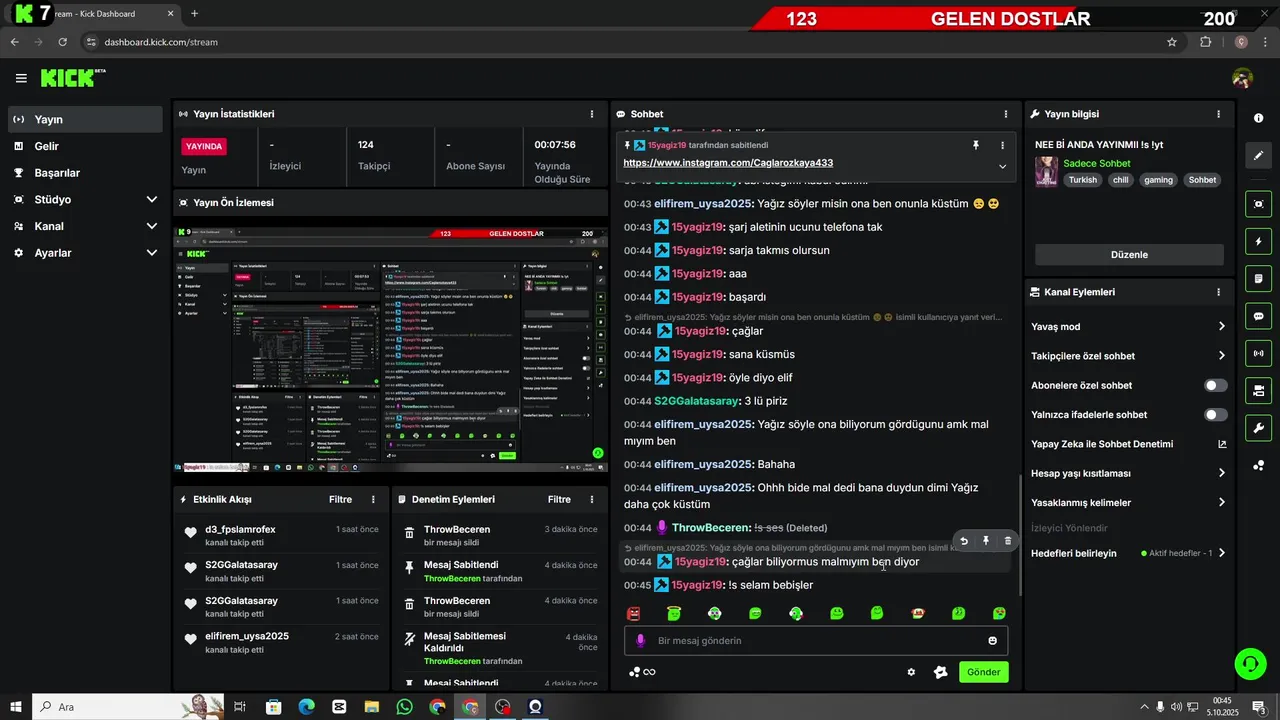Select the Turkish tag chip
This screenshot has width=1280, height=720.
pyautogui.click(x=1082, y=180)
